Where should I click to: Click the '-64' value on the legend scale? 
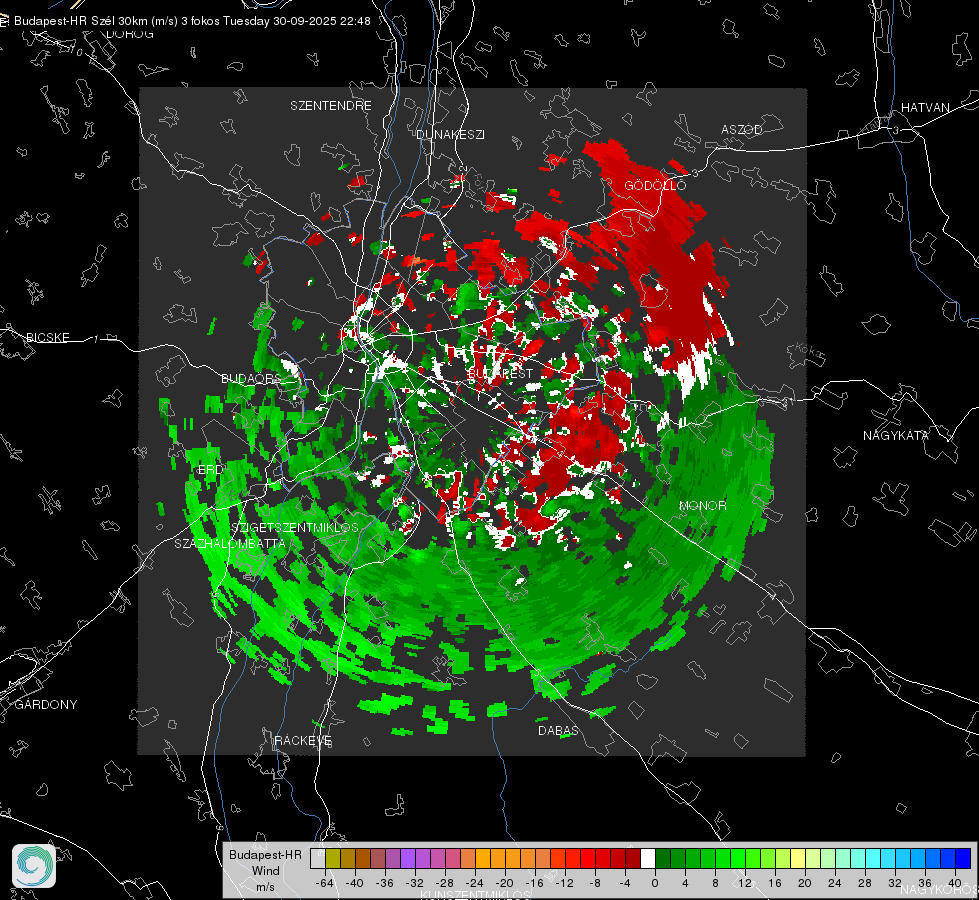325,883
